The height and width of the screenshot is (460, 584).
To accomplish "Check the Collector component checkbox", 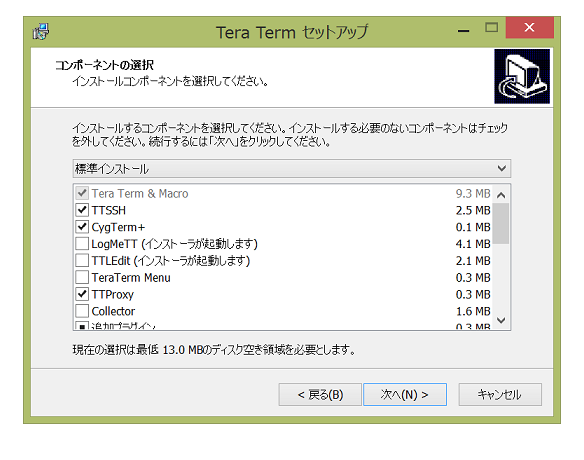I will coord(82,311).
